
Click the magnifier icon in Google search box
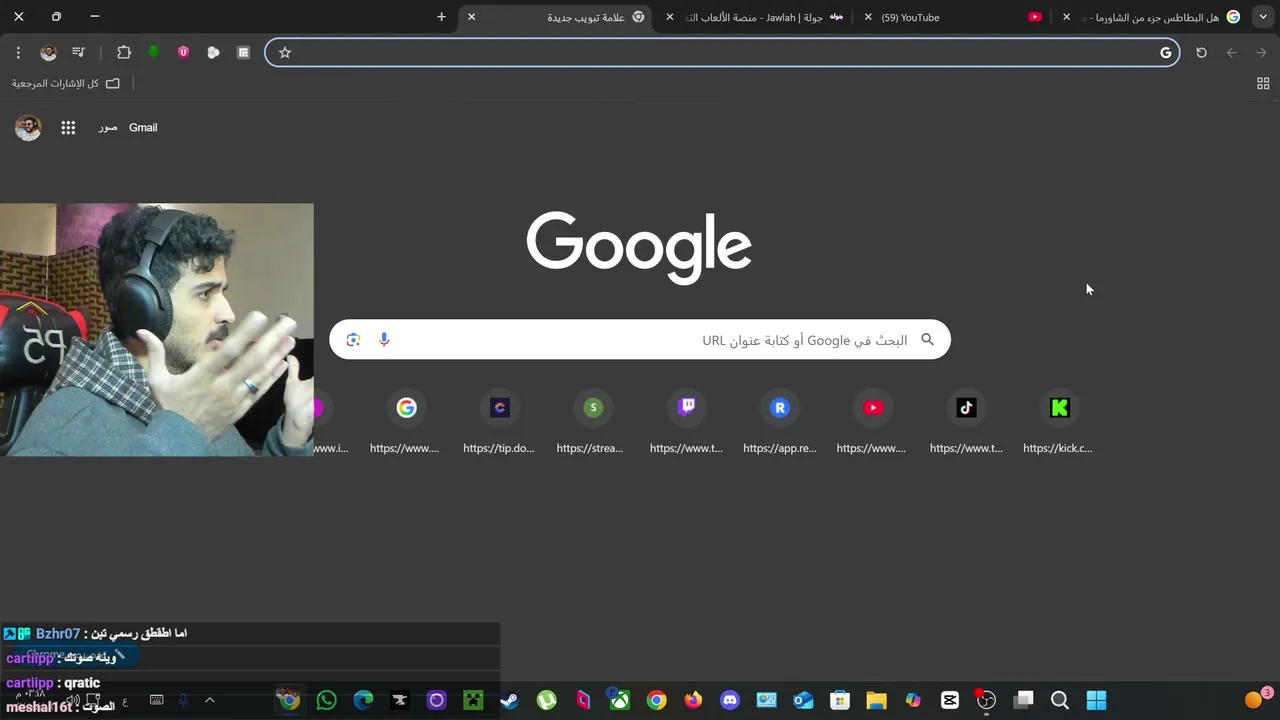[927, 340]
